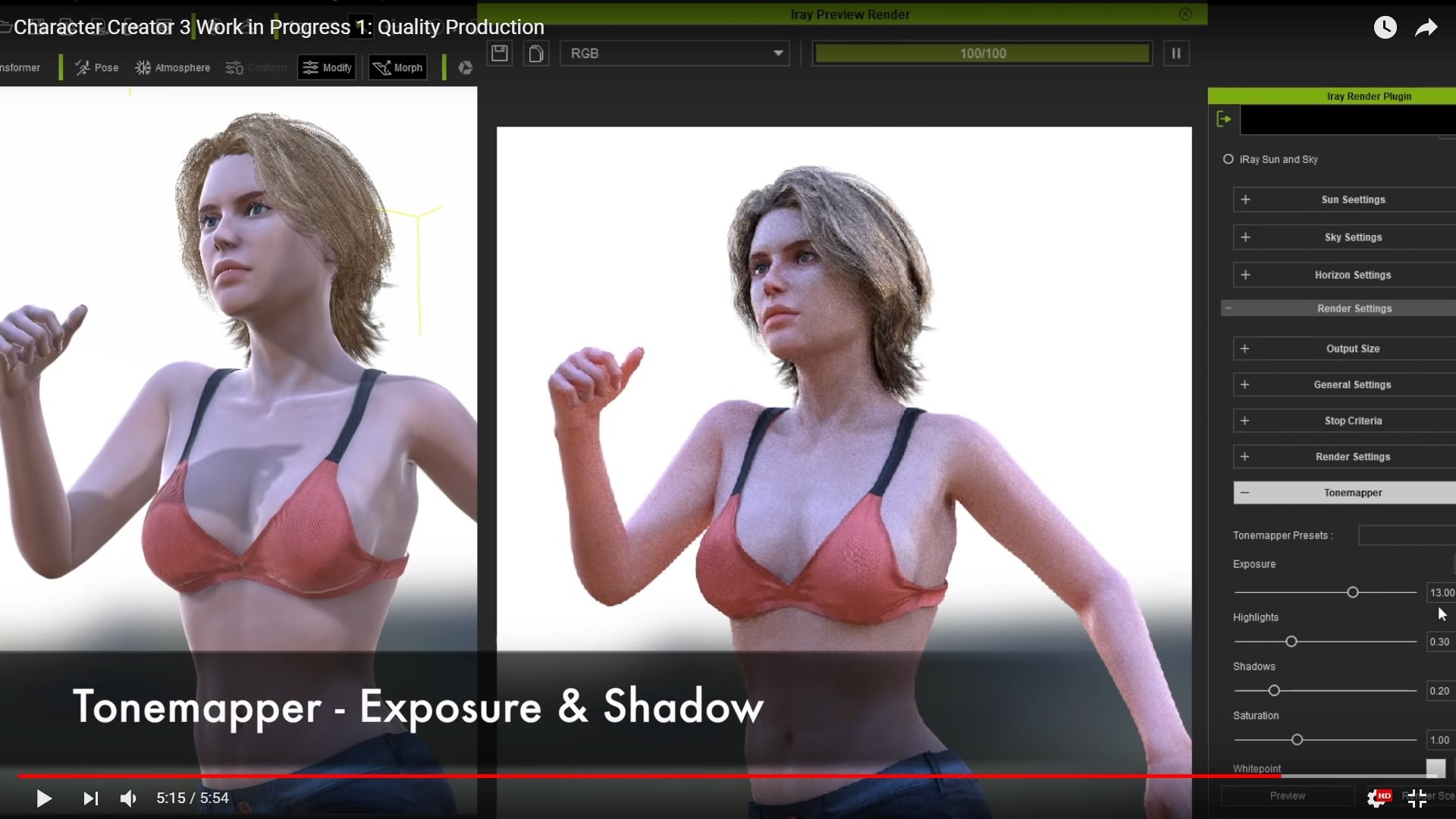
Task: Expand the lower Render Settings subsection
Action: [1344, 457]
